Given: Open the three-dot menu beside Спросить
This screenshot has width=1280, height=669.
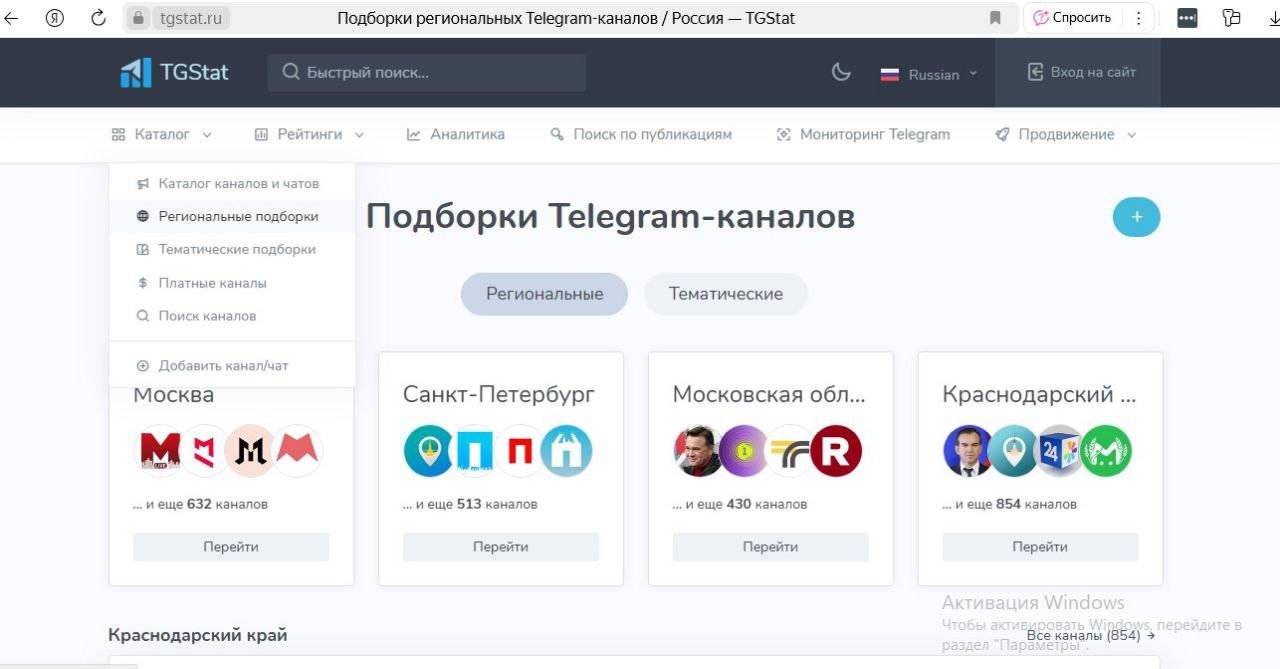Looking at the screenshot, I should pos(1138,18).
